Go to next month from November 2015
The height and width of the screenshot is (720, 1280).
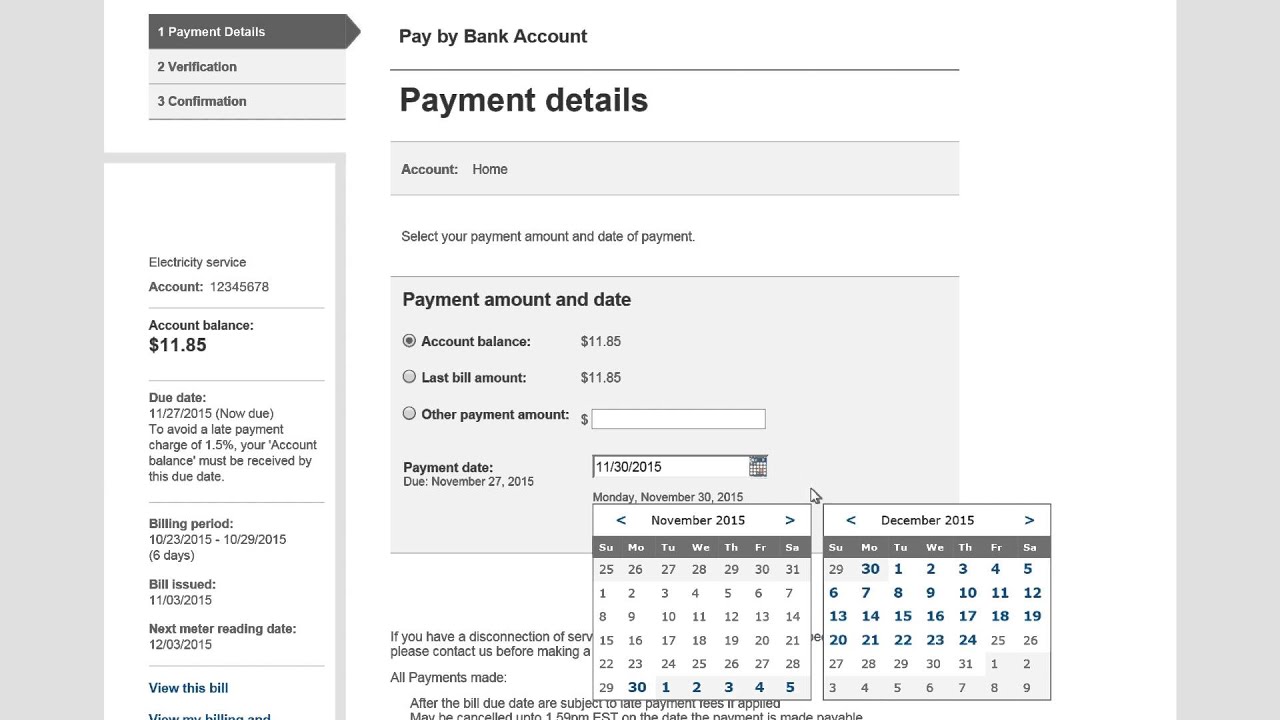(790, 520)
